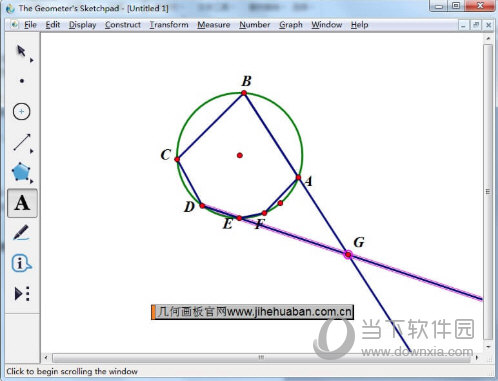Select the Compass circle tool
498x381 pixels.
coord(22,112)
